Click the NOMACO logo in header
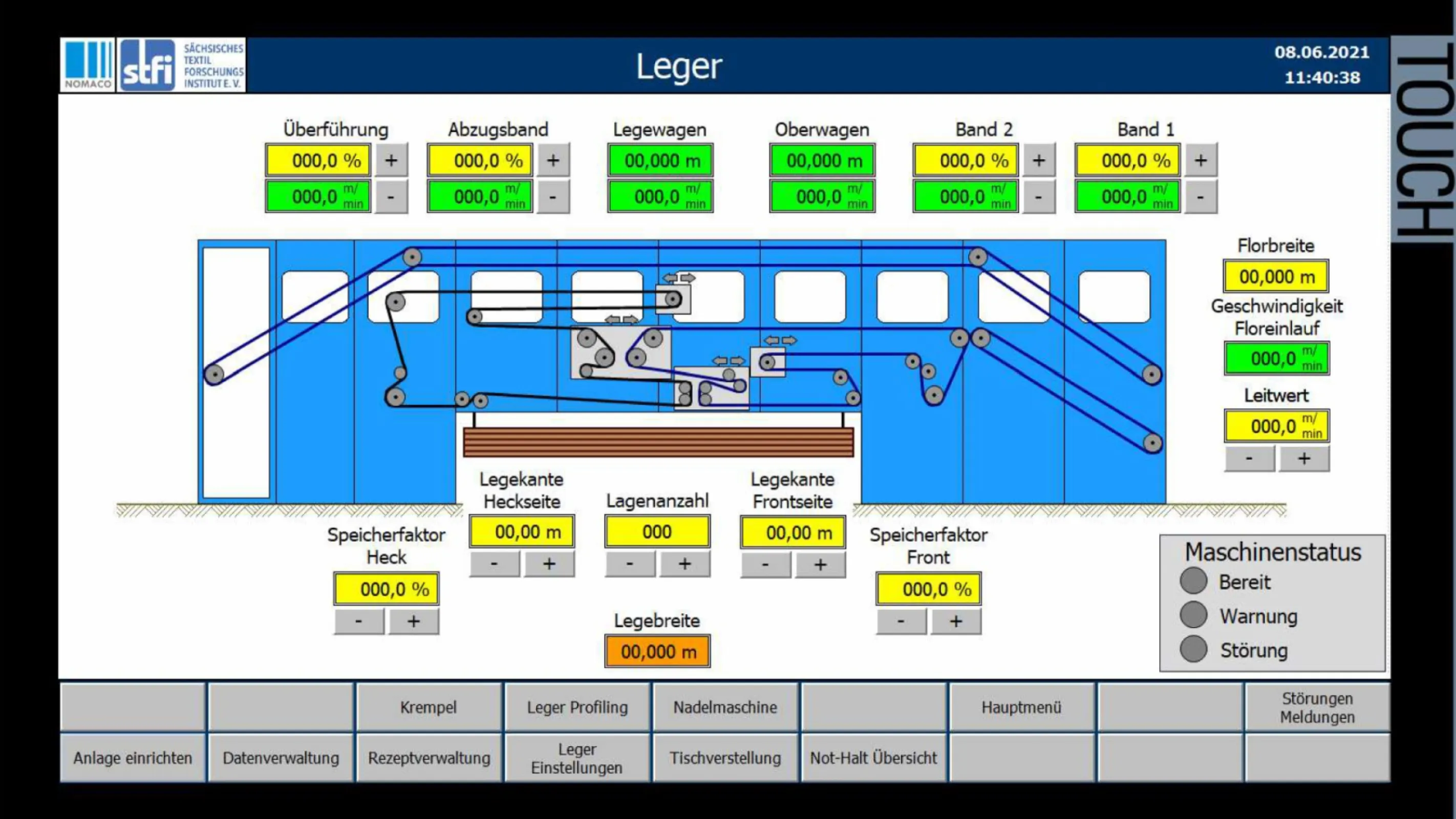Image resolution: width=1456 pixels, height=819 pixels. tap(88, 65)
